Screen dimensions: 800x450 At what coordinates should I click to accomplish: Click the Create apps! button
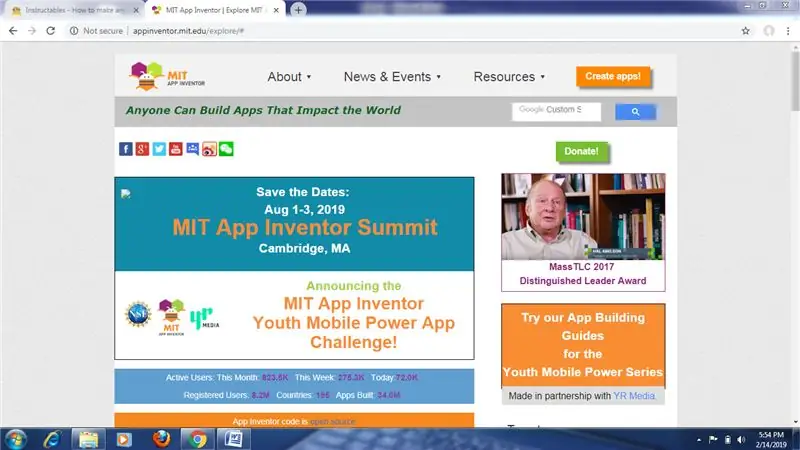(613, 77)
